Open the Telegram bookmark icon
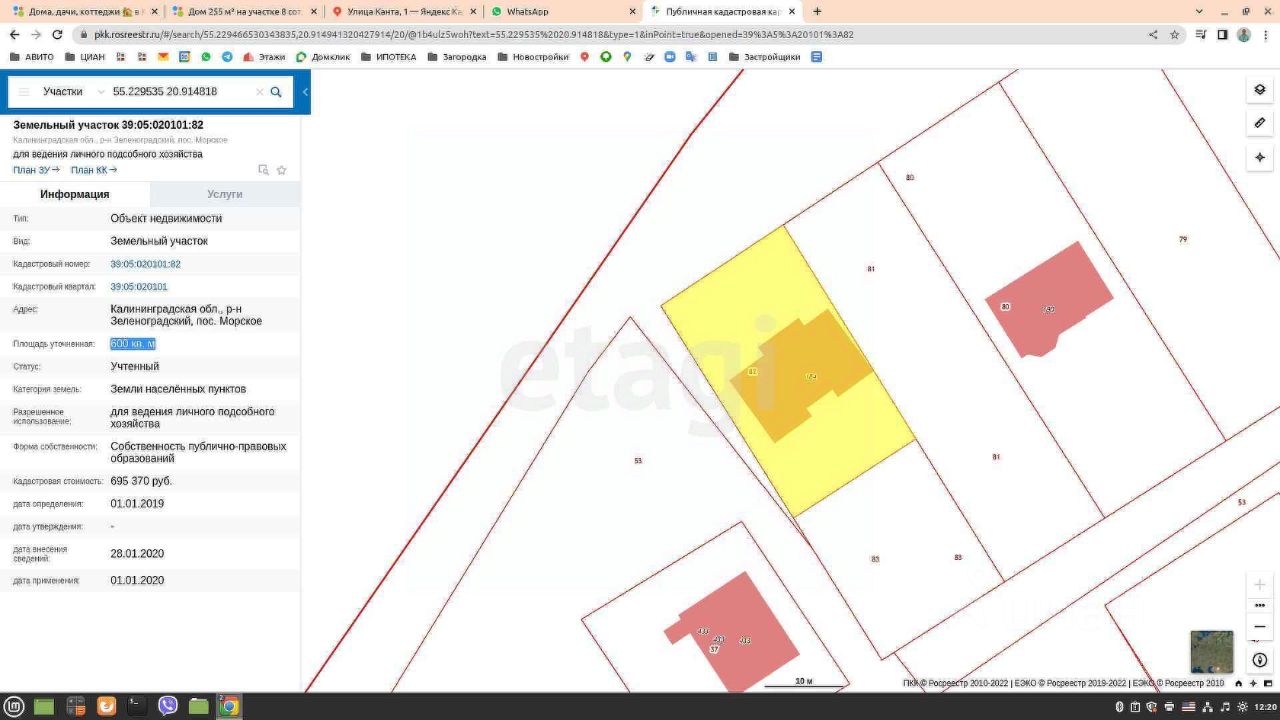Screen dimensions: 1280x720 (227, 57)
